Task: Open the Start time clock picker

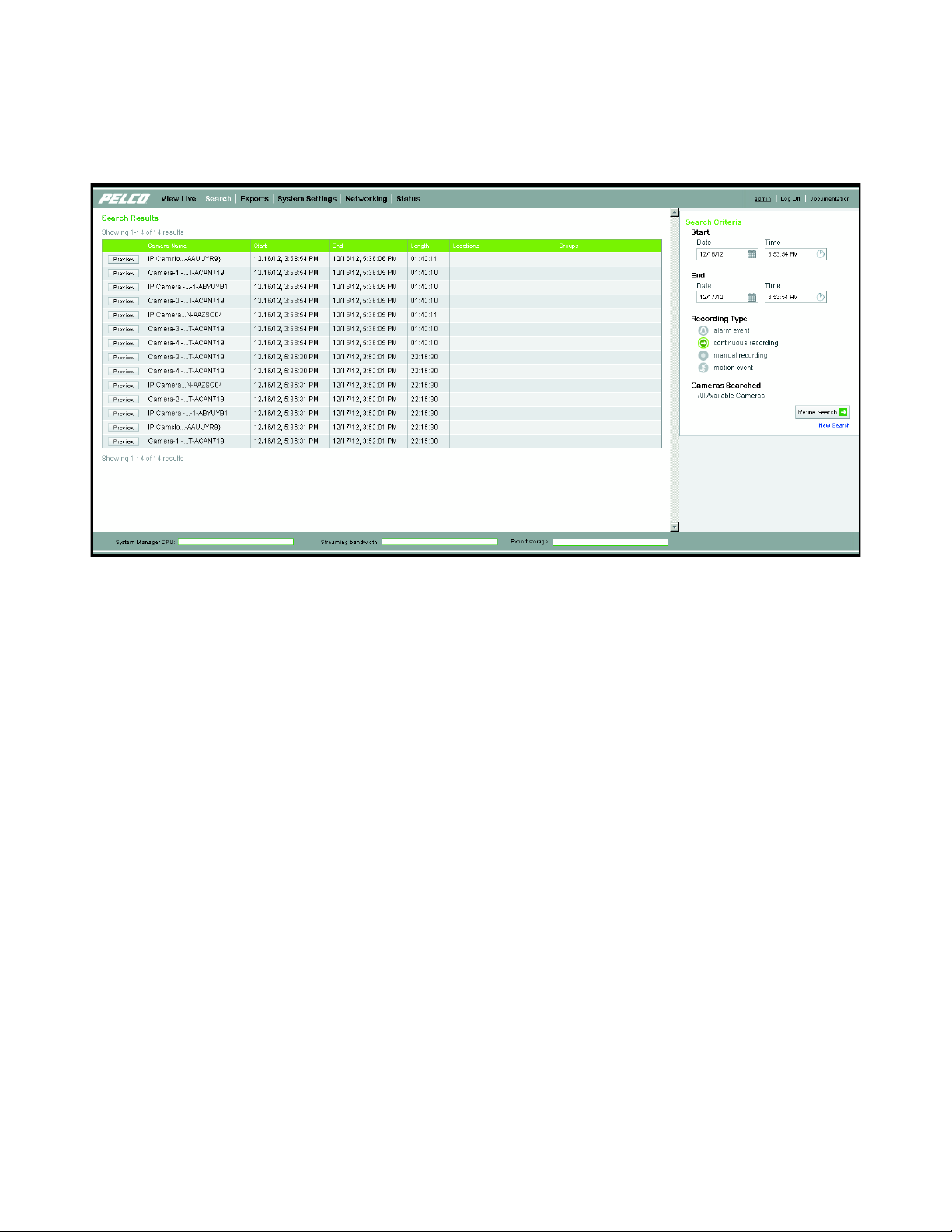Action: 820,254
